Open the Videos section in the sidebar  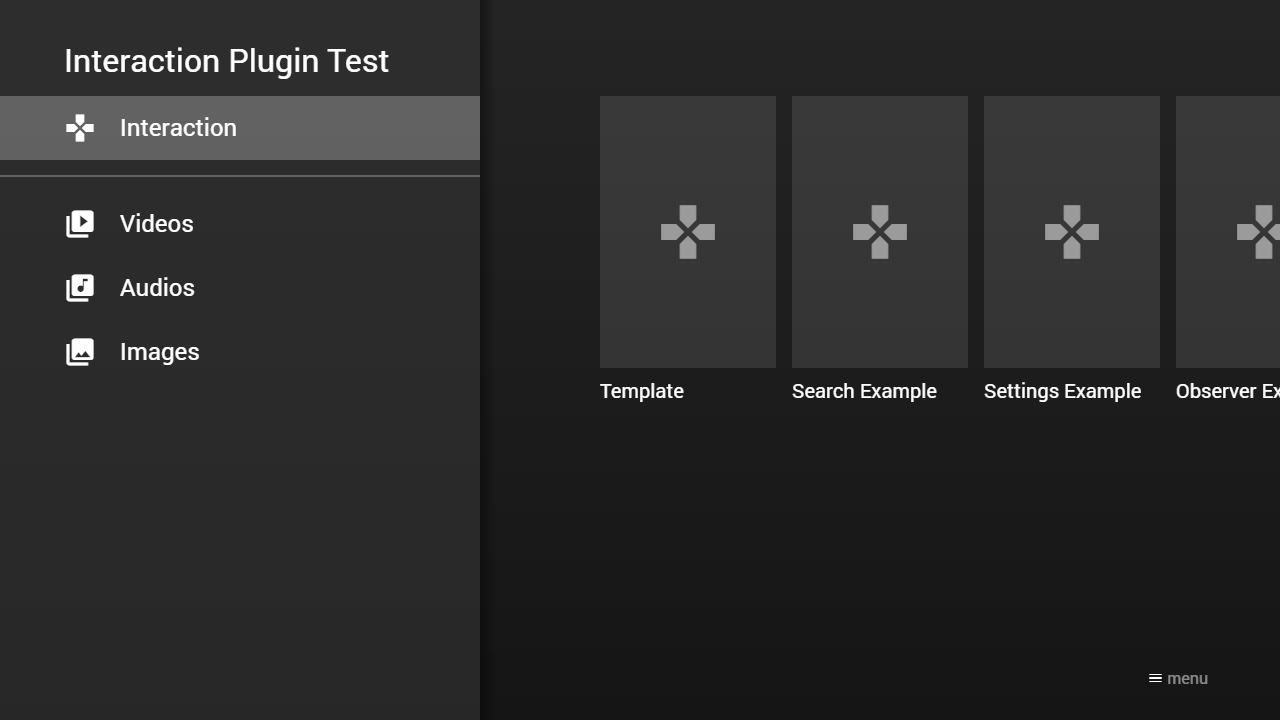coord(157,224)
